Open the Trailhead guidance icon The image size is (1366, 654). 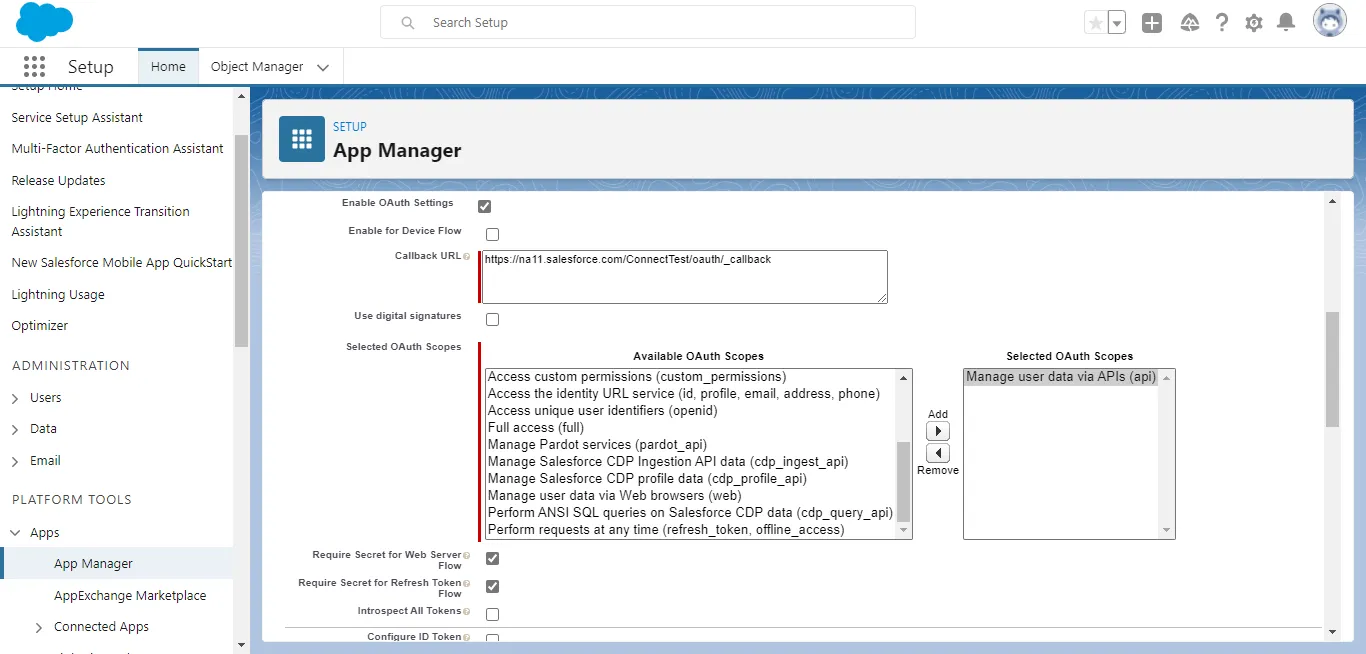point(1190,23)
